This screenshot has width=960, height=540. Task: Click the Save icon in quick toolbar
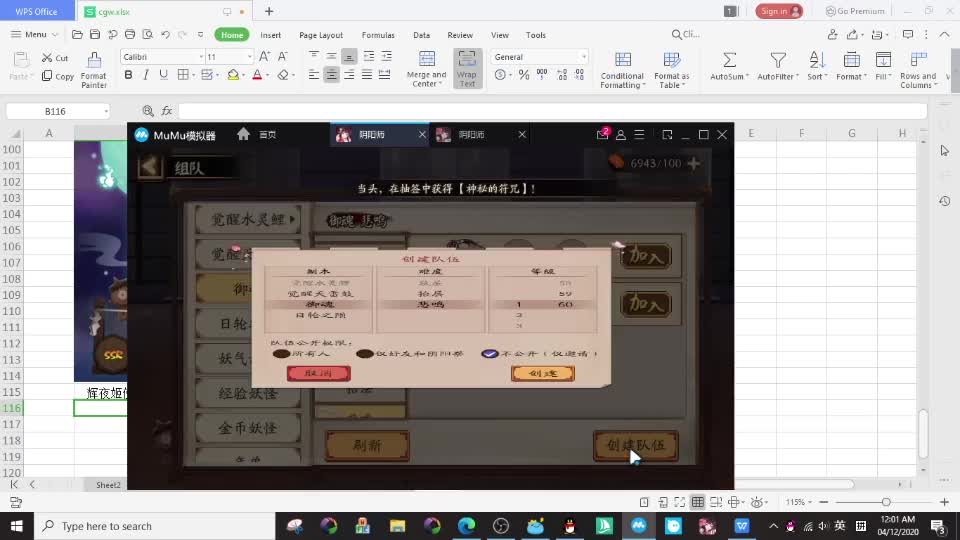95,35
